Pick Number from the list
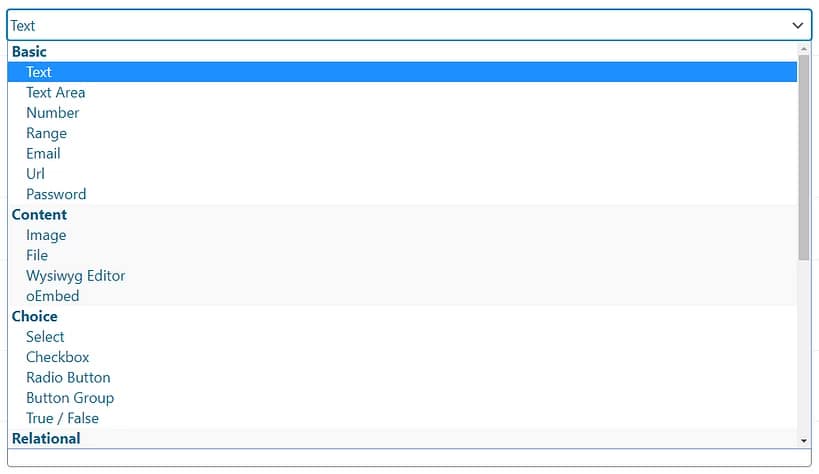819x474 pixels. click(53, 113)
